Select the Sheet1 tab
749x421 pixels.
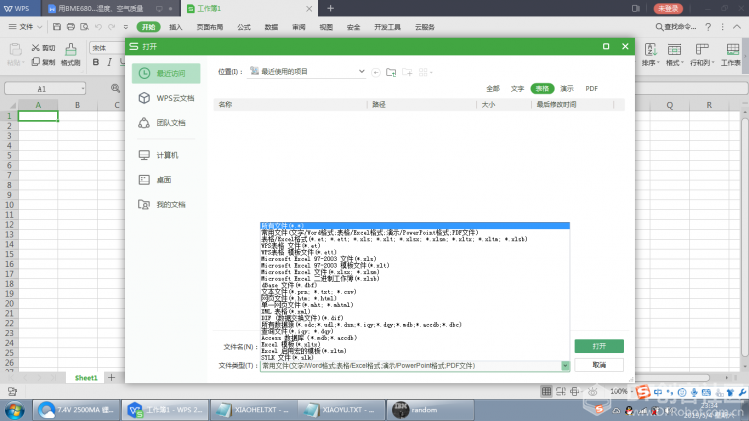[x=86, y=378]
